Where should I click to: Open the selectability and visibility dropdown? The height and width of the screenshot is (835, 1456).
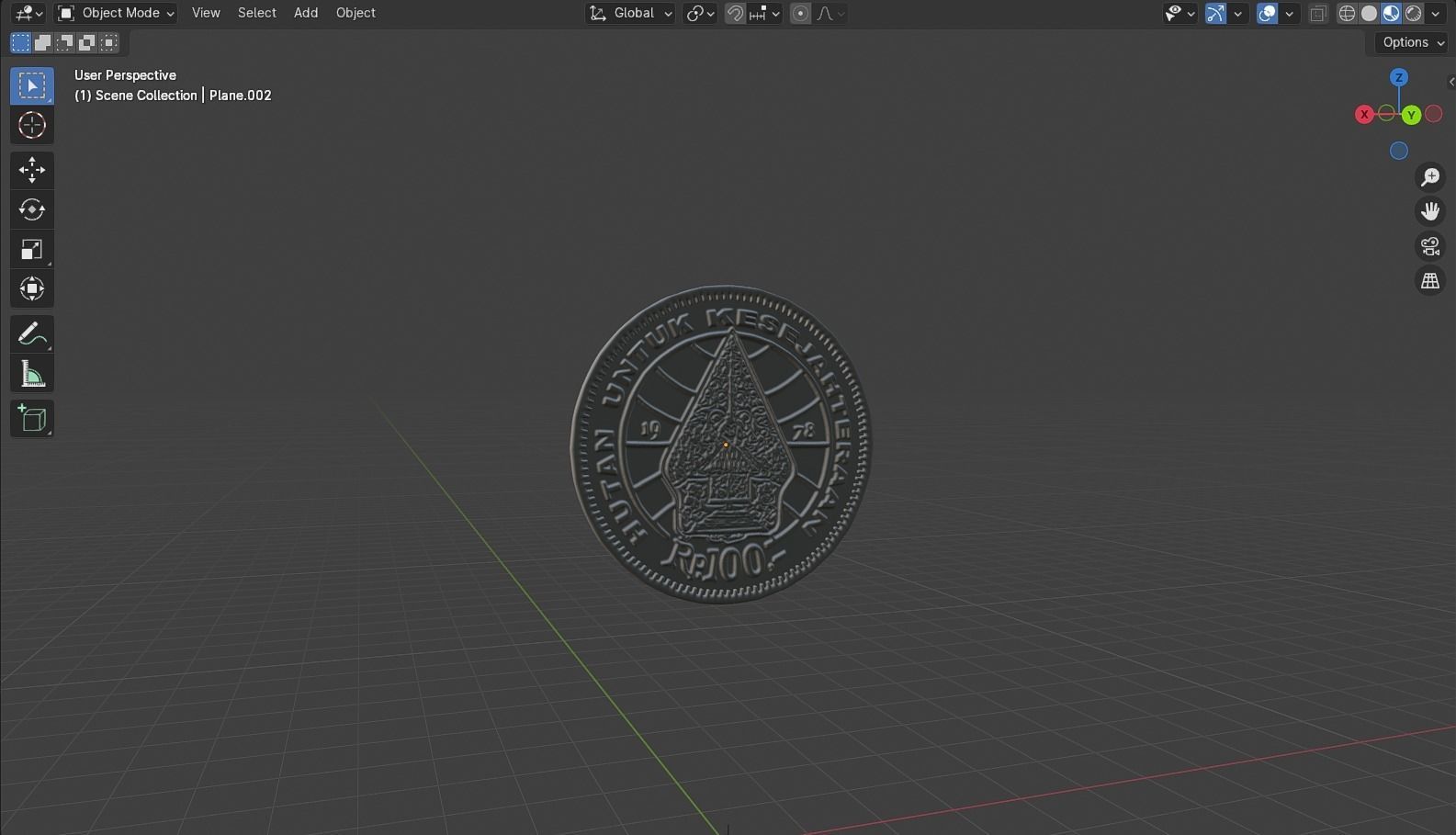[x=1179, y=13]
